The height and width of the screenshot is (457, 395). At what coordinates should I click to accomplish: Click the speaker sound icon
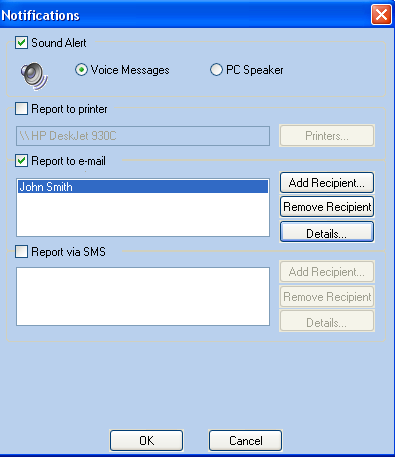coord(34,76)
